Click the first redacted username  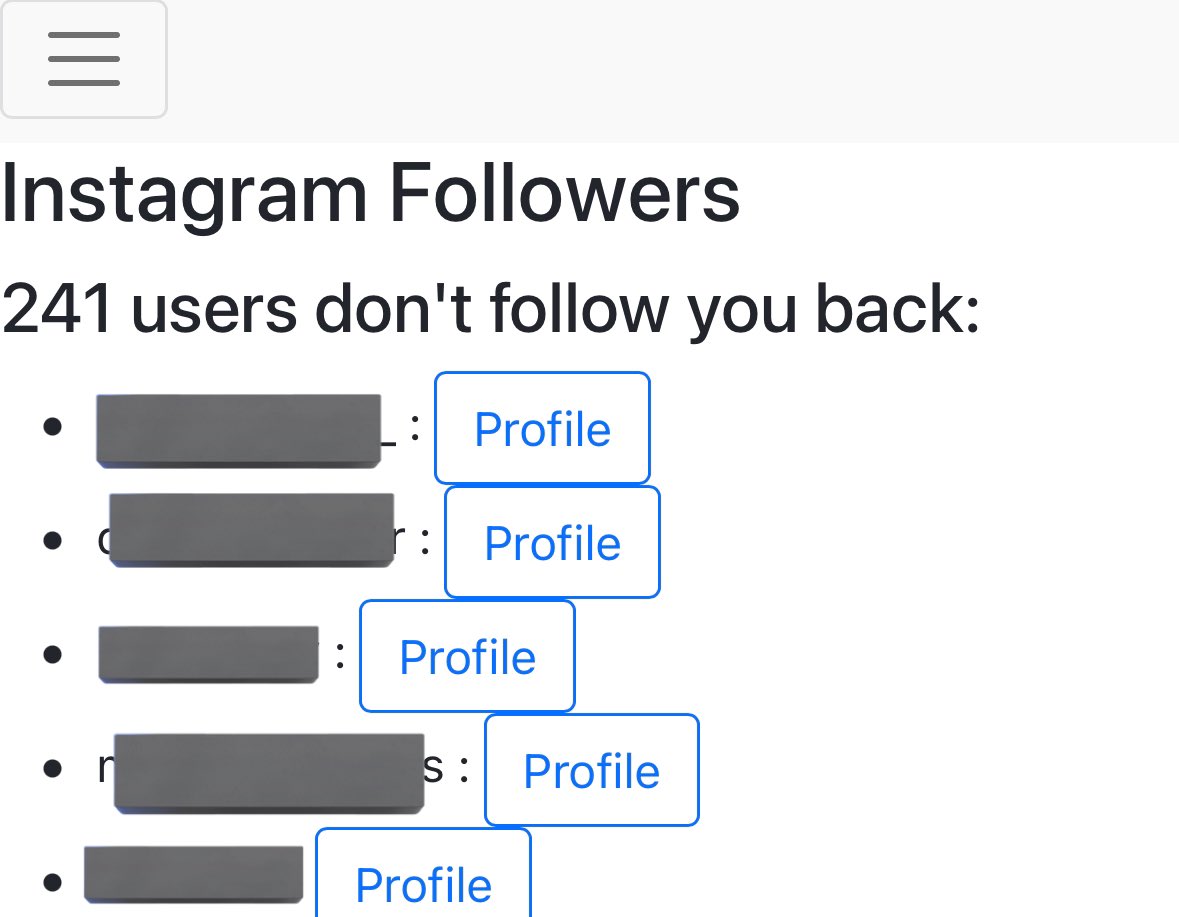(239, 430)
